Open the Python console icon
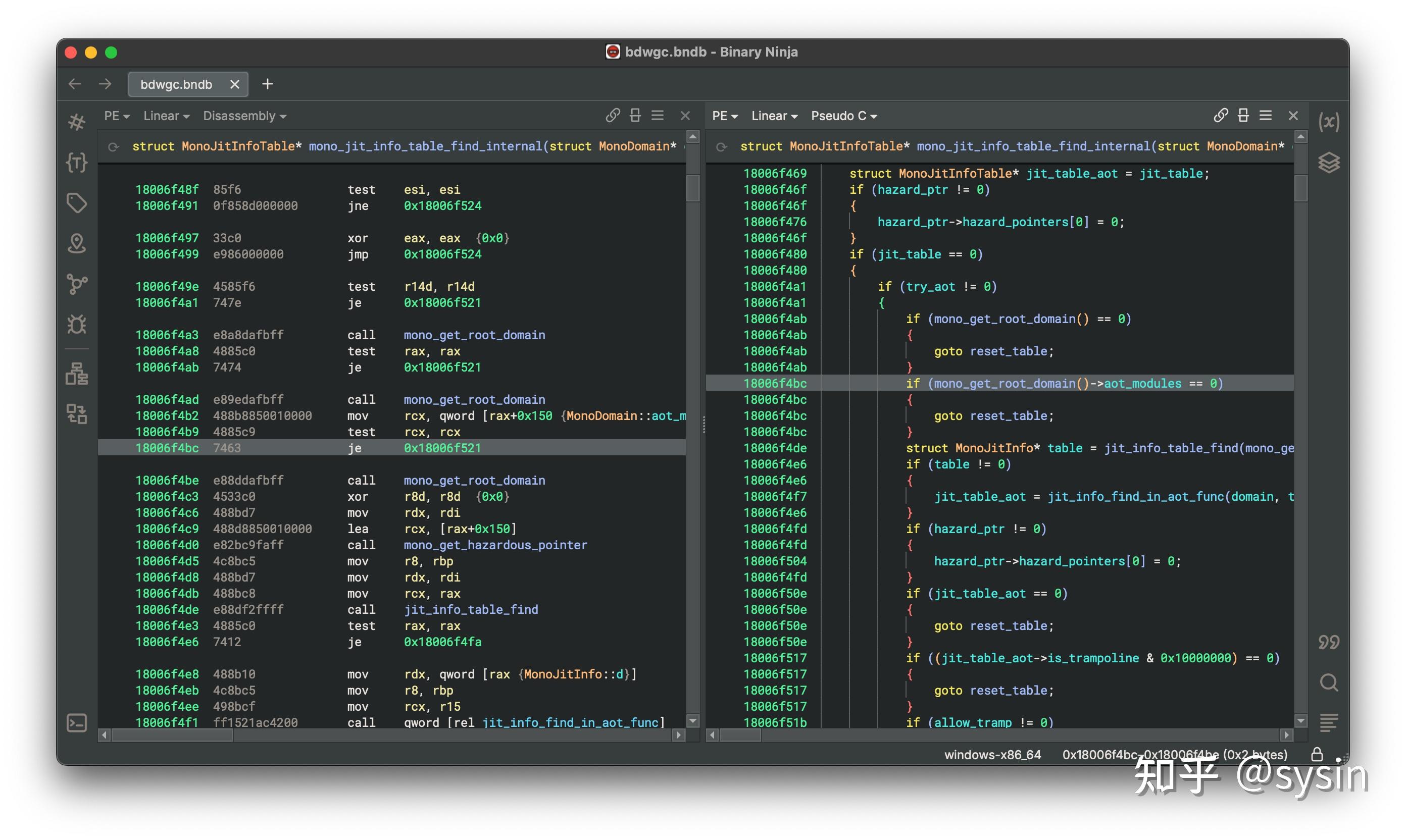This screenshot has height=840, width=1406. pos(77,723)
